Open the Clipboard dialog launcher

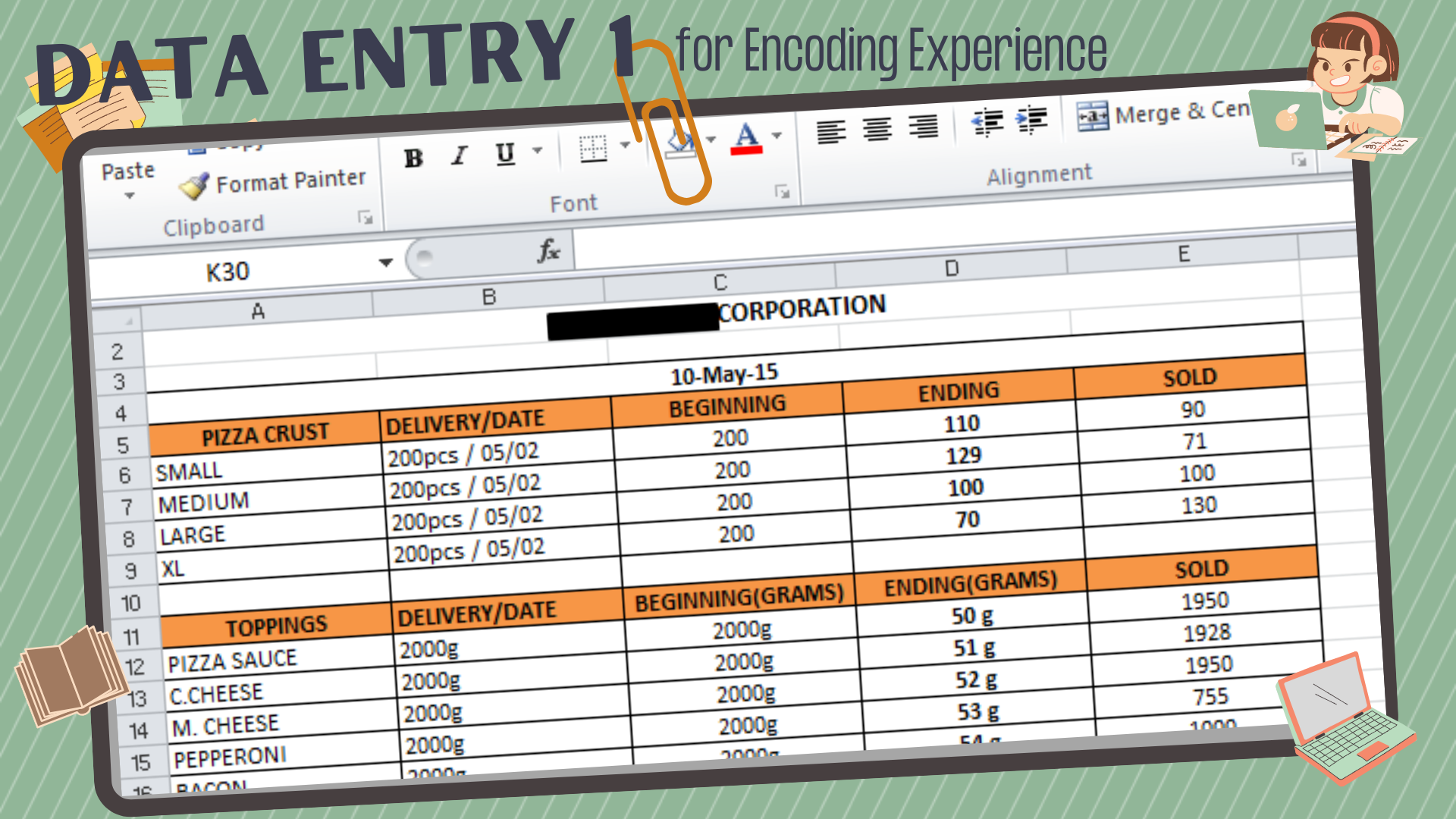click(x=366, y=218)
